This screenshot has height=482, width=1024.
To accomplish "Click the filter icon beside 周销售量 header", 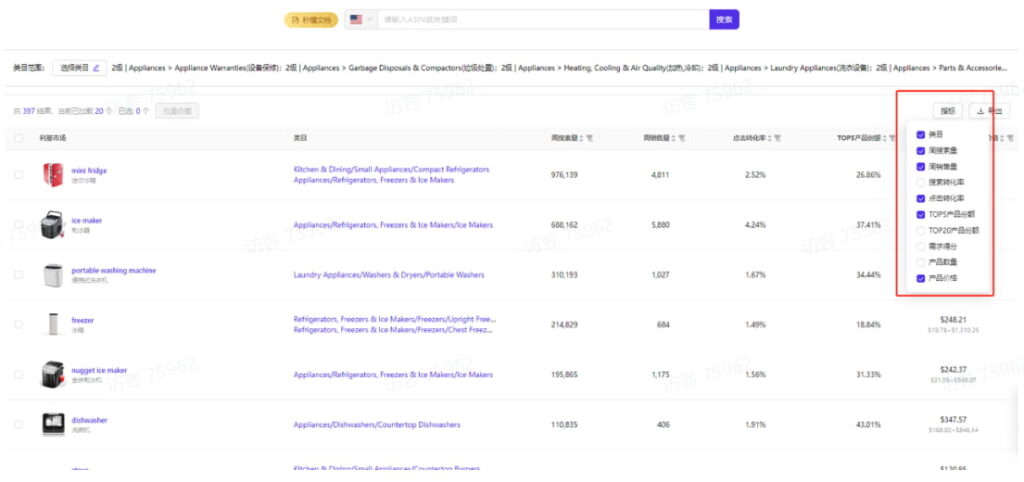I will [x=683, y=137].
